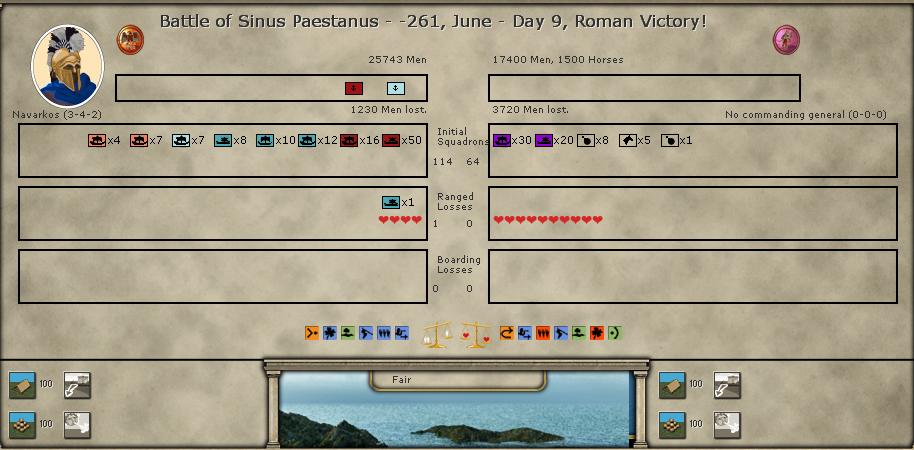Screen dimensions: 914x450
Task: Click the top-left supply icon showing 100
Action: tap(22, 384)
